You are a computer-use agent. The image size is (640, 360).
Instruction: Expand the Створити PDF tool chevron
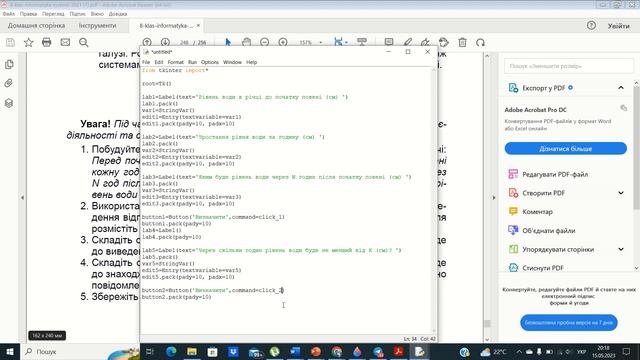621,193
